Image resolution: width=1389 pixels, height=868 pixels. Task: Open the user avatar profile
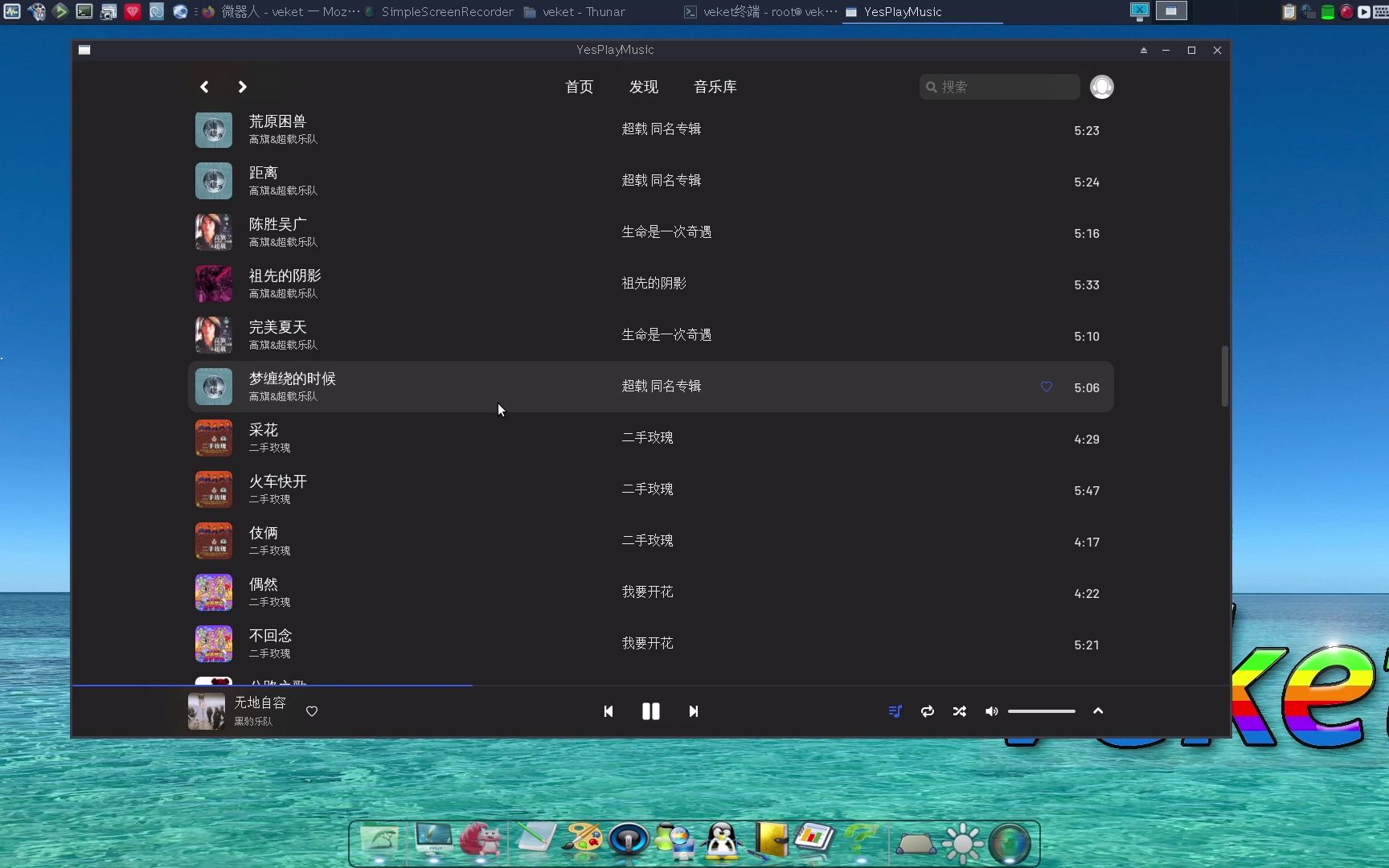1101,86
